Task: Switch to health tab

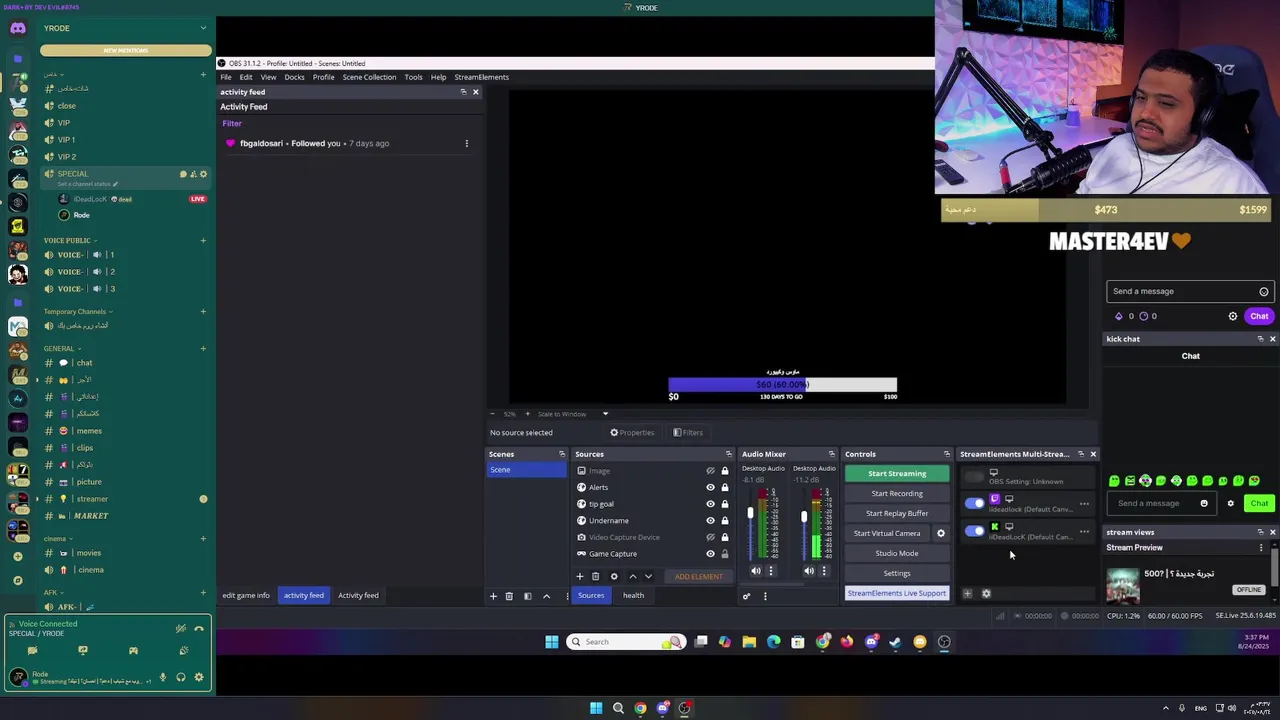Action: coord(633,596)
